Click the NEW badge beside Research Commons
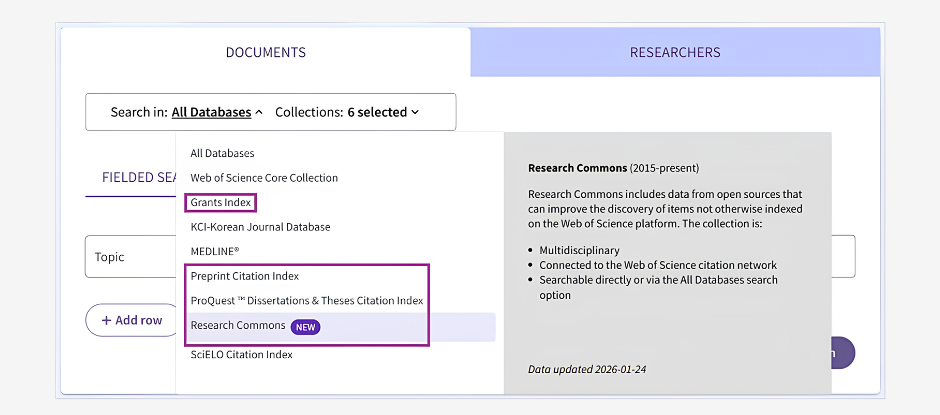The height and width of the screenshot is (415, 940). point(305,327)
